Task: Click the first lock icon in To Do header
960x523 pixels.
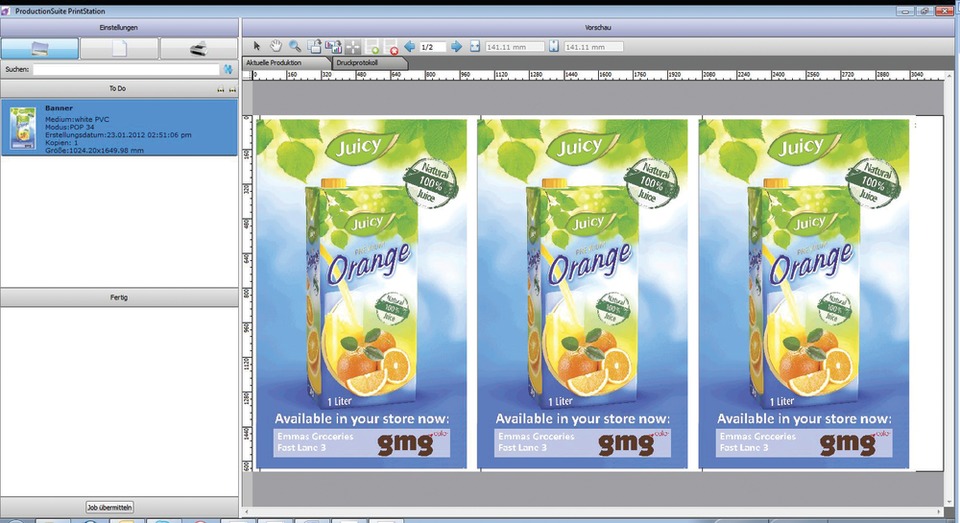Action: (220, 89)
